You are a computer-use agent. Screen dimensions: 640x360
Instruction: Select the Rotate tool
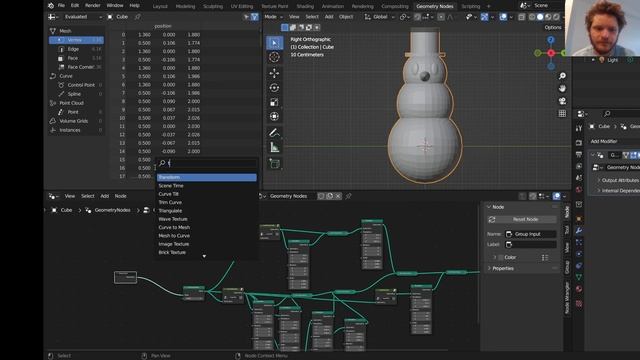pyautogui.click(x=274, y=87)
